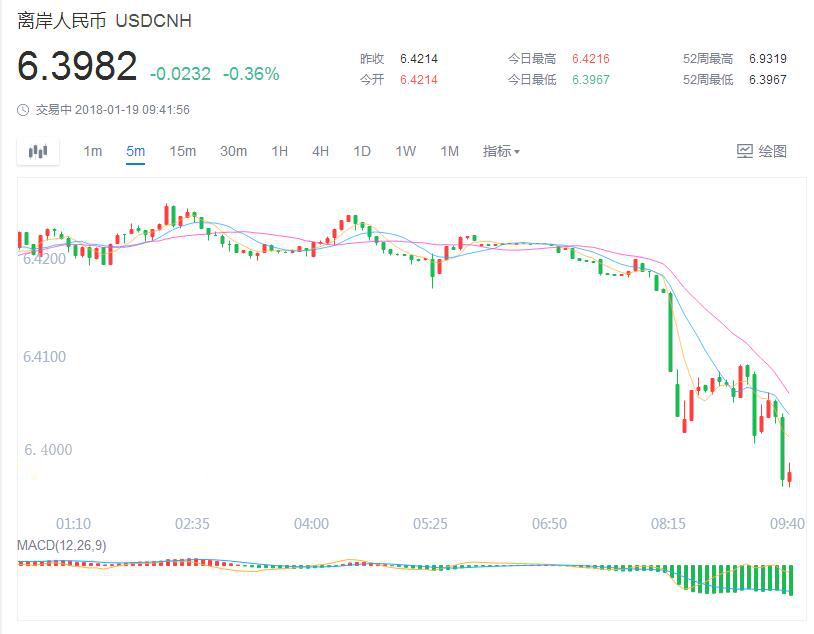This screenshot has height=634, width=814.
Task: Click the 6.4100 price axis label
Action: coord(45,356)
